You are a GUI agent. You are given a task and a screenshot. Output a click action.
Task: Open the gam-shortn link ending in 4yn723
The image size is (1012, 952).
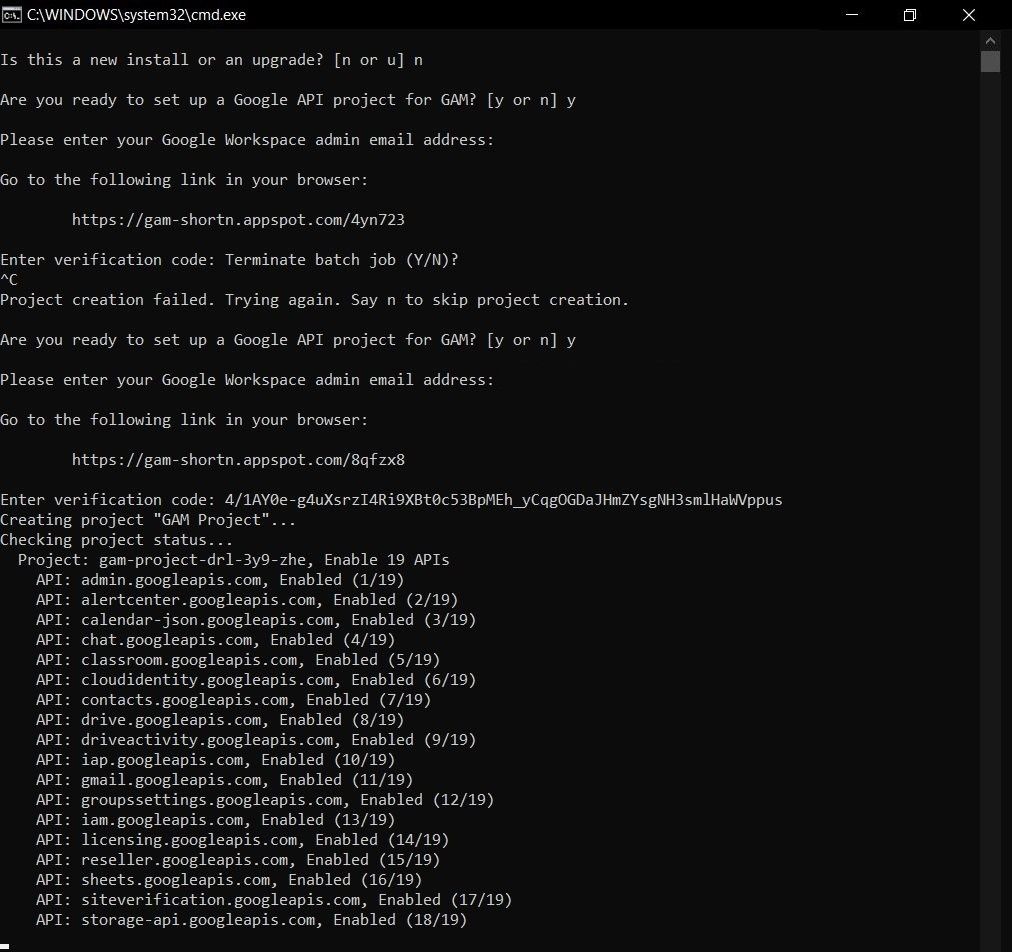click(238, 220)
